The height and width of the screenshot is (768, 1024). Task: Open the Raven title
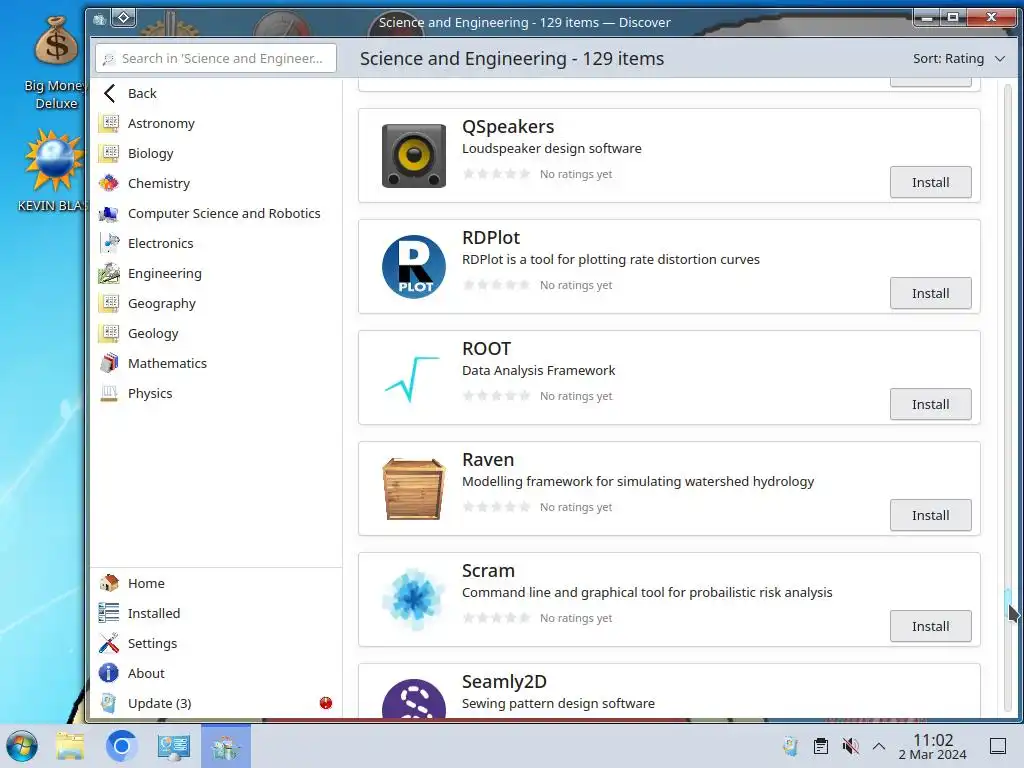(x=488, y=460)
